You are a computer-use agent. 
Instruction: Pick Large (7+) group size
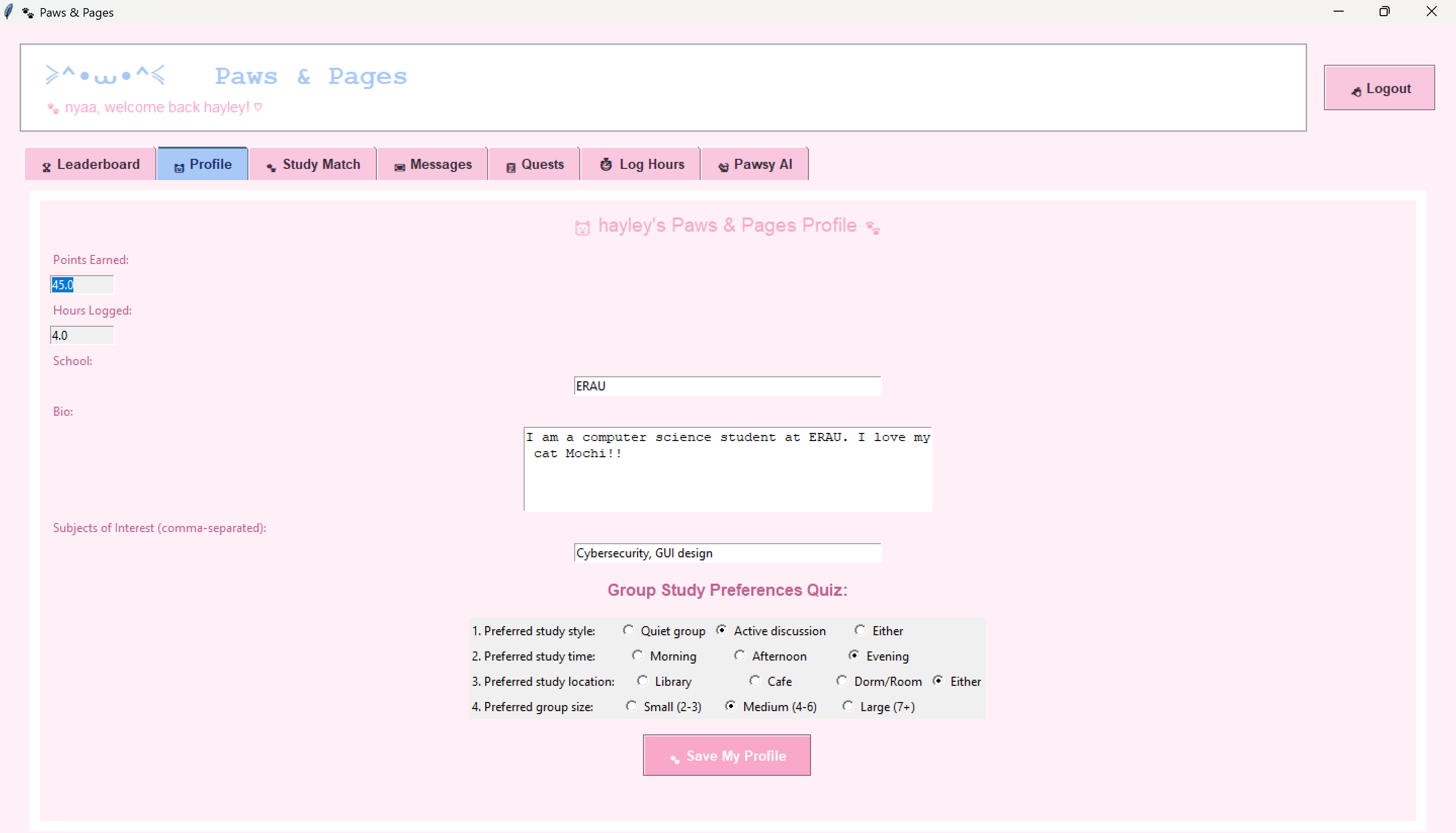(x=848, y=706)
